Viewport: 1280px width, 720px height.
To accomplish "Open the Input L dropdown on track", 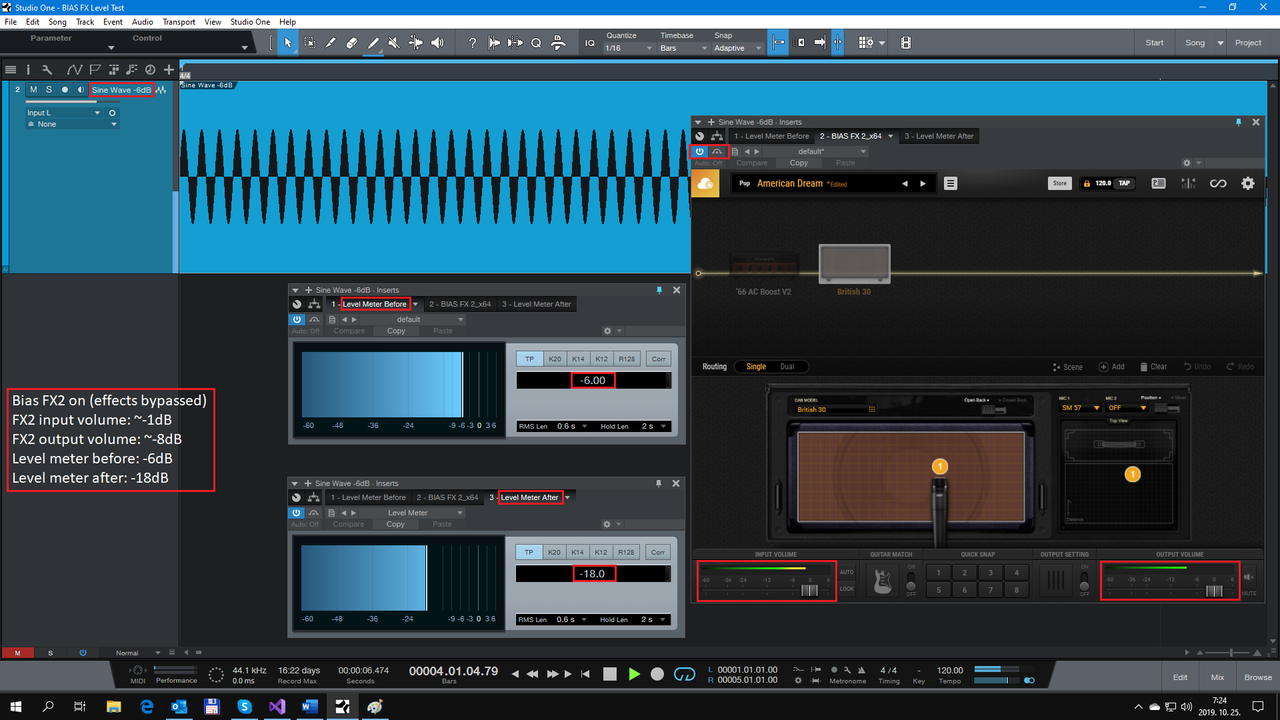I will 64,113.
